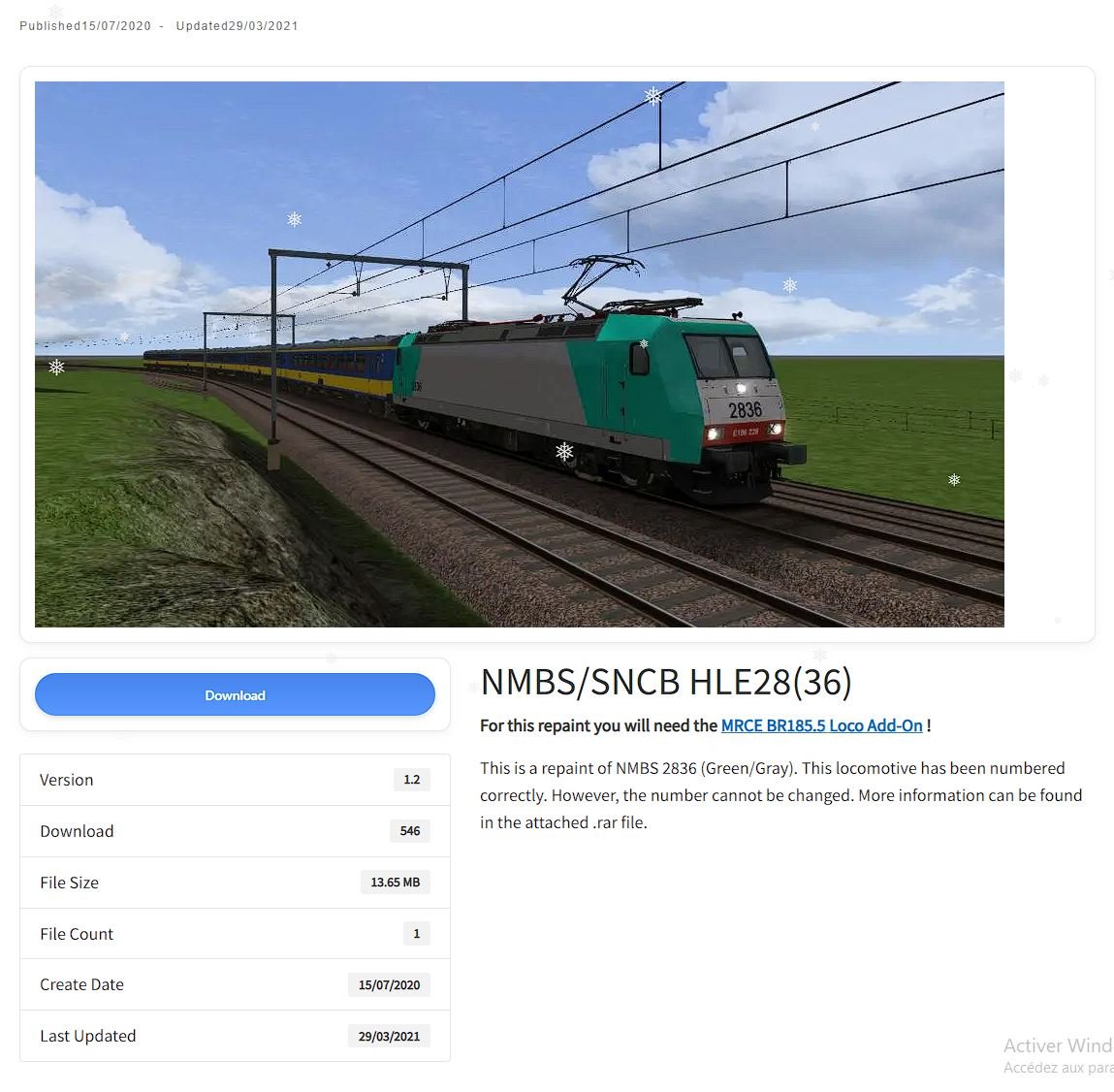Click the snowflake at the image's left edge
Viewport: 1114px width, 1092px height.
click(56, 367)
